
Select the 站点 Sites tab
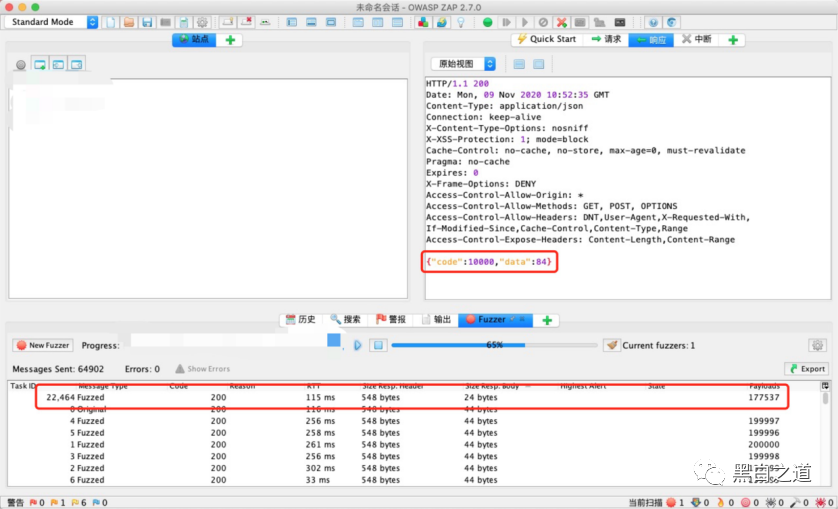194,40
